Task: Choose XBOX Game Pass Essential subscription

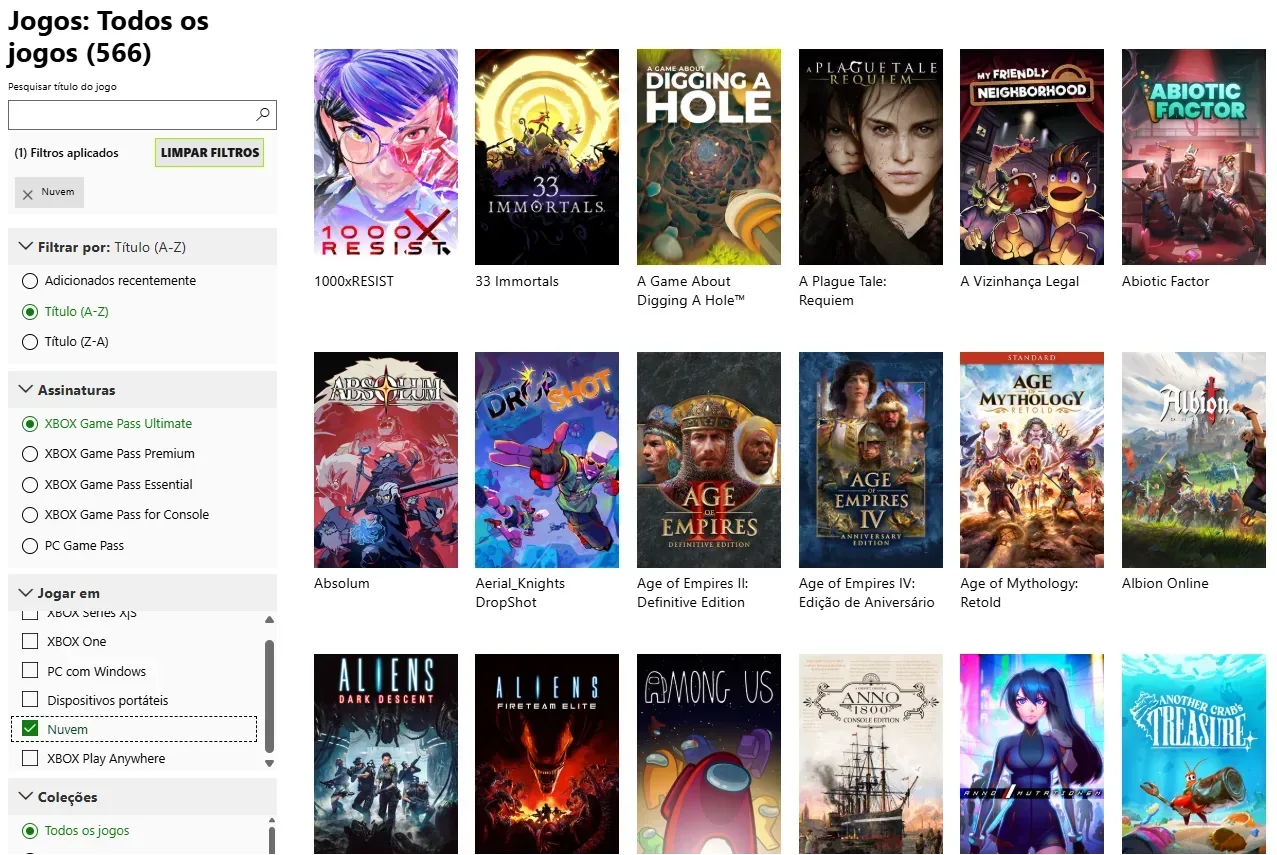Action: [x=30, y=485]
